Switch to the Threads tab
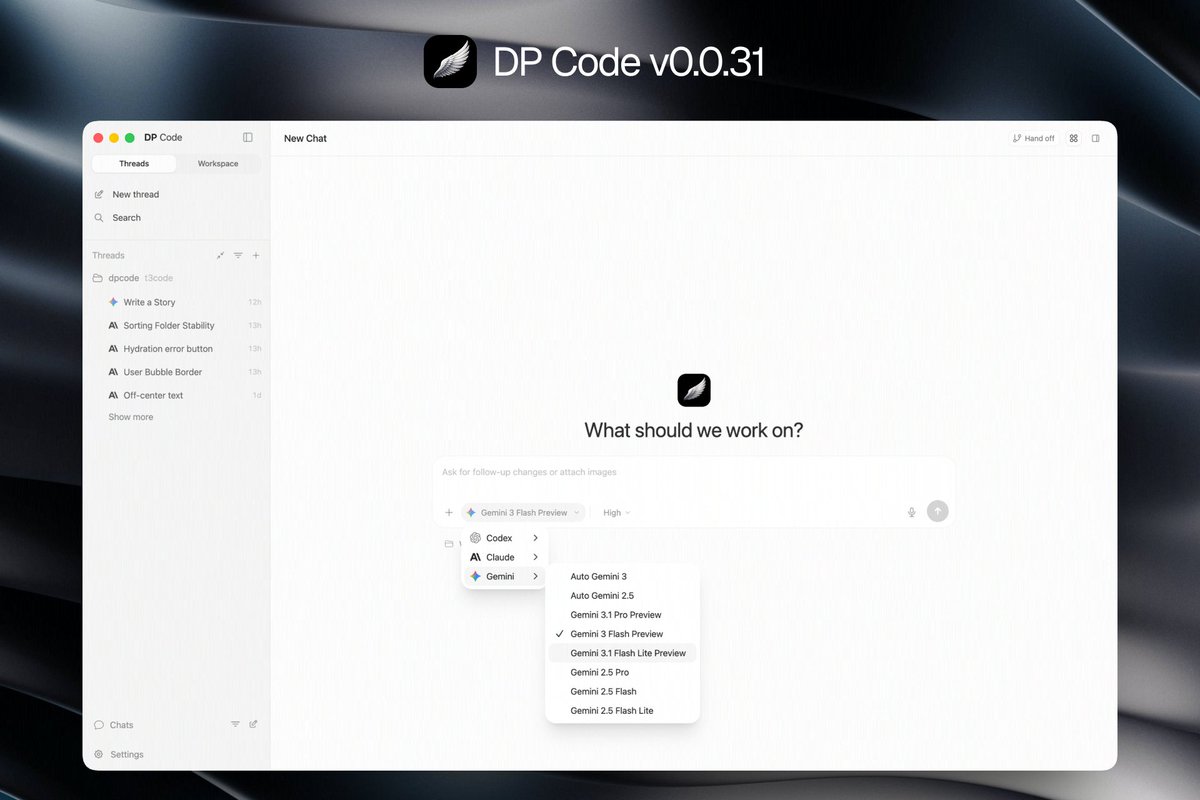1200x800 pixels. pyautogui.click(x=134, y=163)
